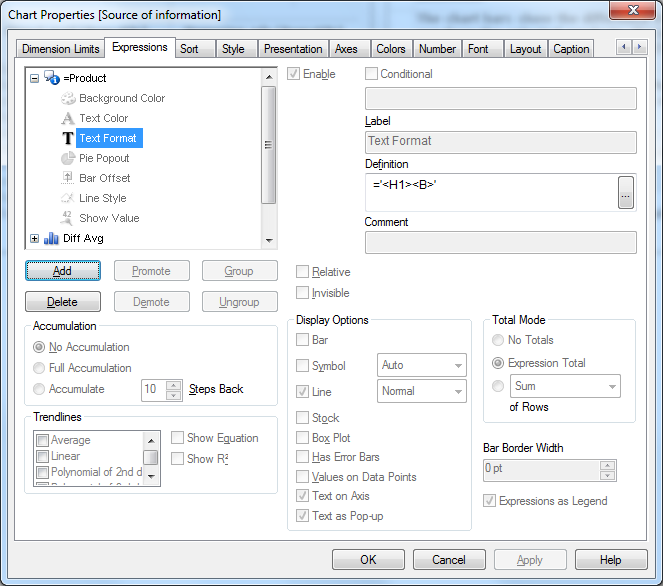
Task: Enable Symbol display option
Action: click(302, 365)
